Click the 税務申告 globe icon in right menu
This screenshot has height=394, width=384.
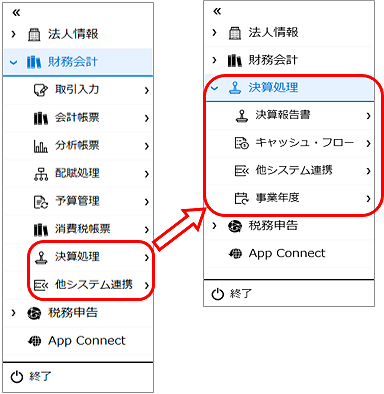click(x=235, y=226)
